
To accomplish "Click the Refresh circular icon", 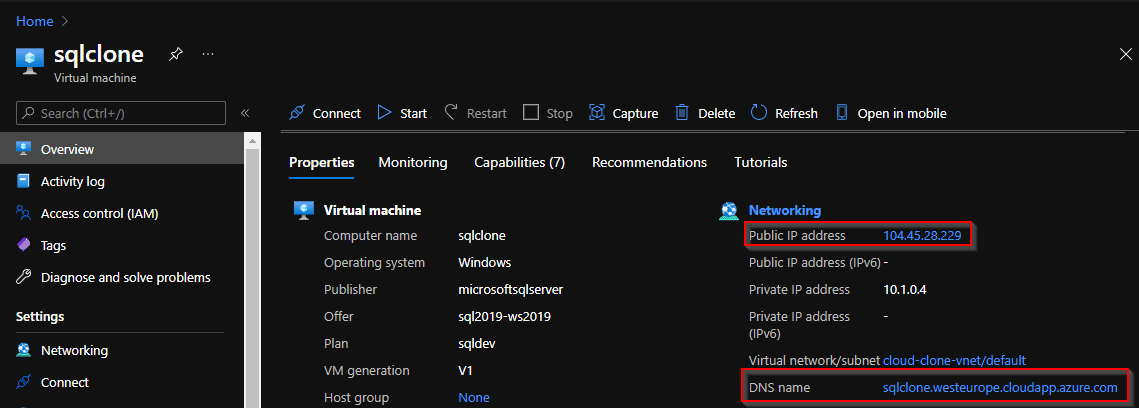I will pos(759,113).
